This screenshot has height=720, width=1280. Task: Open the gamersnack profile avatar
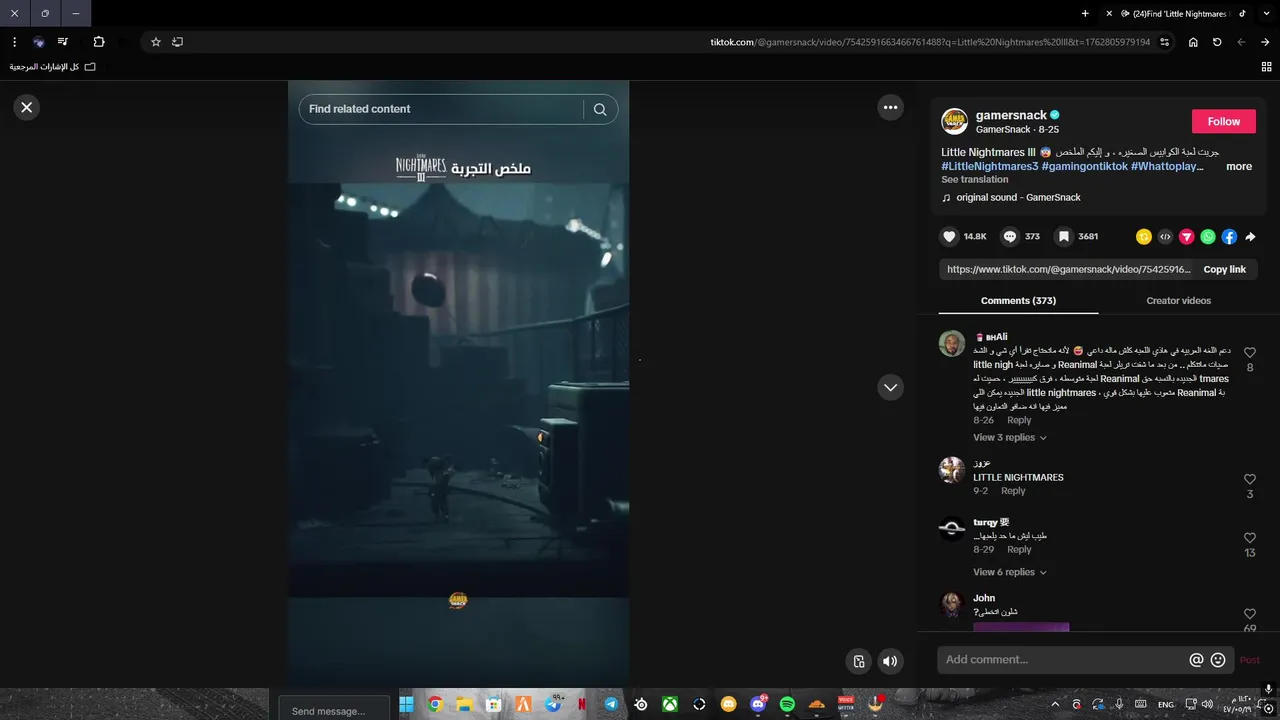click(955, 121)
